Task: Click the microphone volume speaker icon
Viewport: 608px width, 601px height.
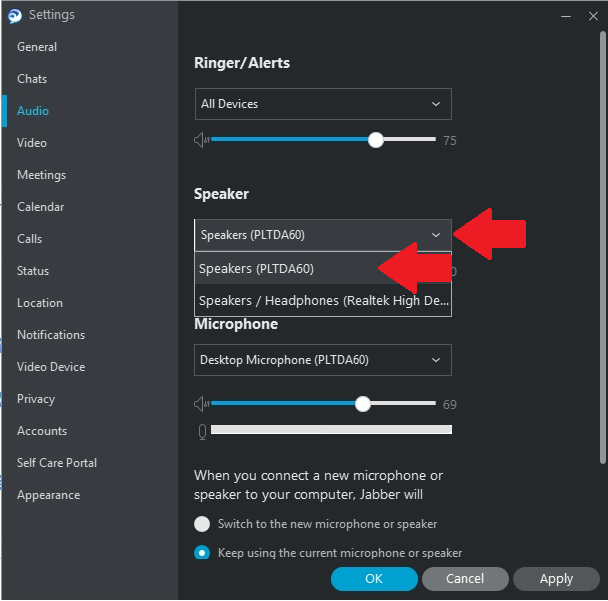Action: [202, 404]
